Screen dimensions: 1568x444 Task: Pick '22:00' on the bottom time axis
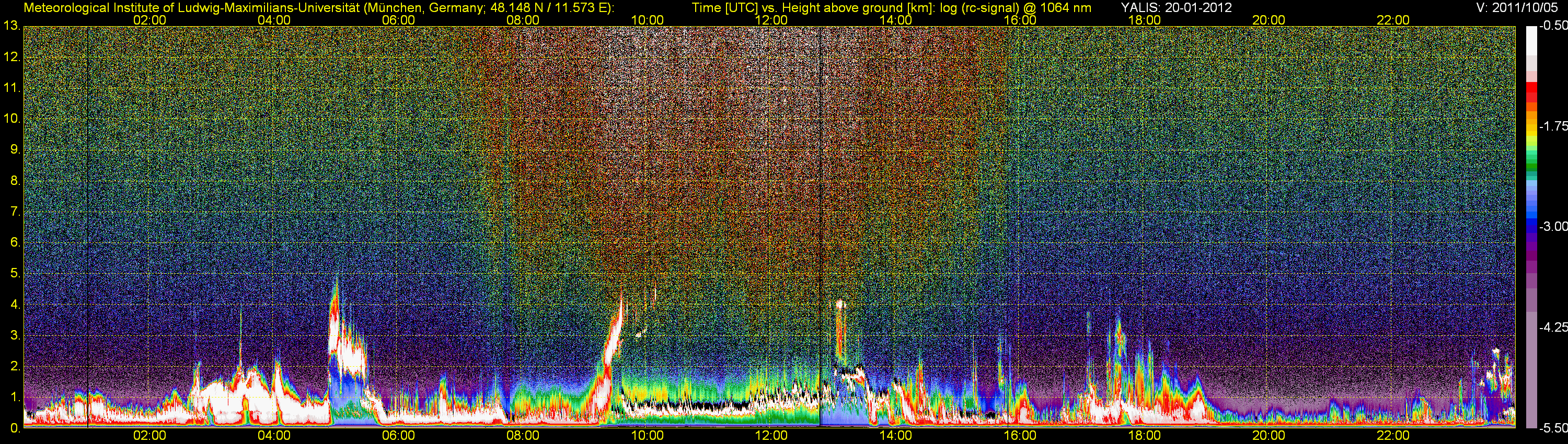click(x=1393, y=436)
